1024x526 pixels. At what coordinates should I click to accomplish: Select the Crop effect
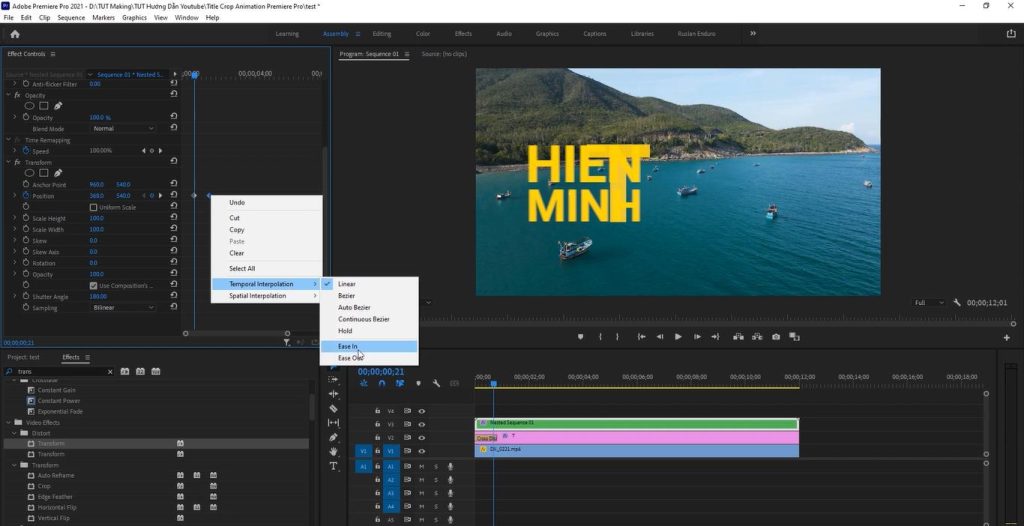pyautogui.click(x=44, y=486)
